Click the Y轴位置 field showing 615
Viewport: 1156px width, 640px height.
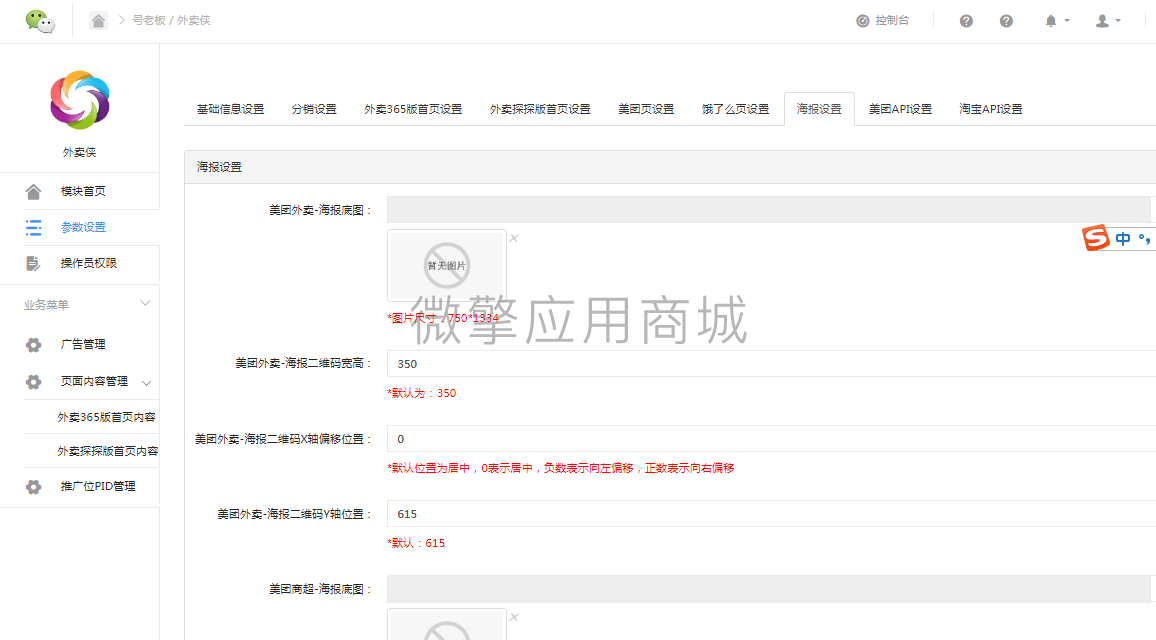click(771, 514)
